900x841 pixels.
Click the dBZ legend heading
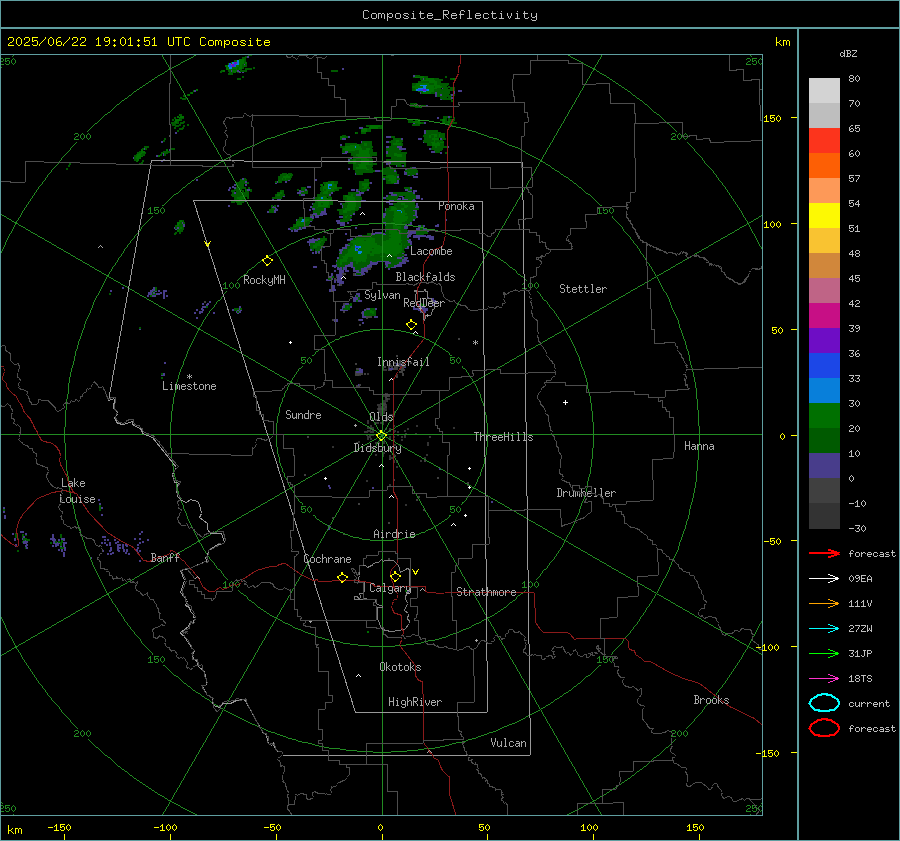848,53
